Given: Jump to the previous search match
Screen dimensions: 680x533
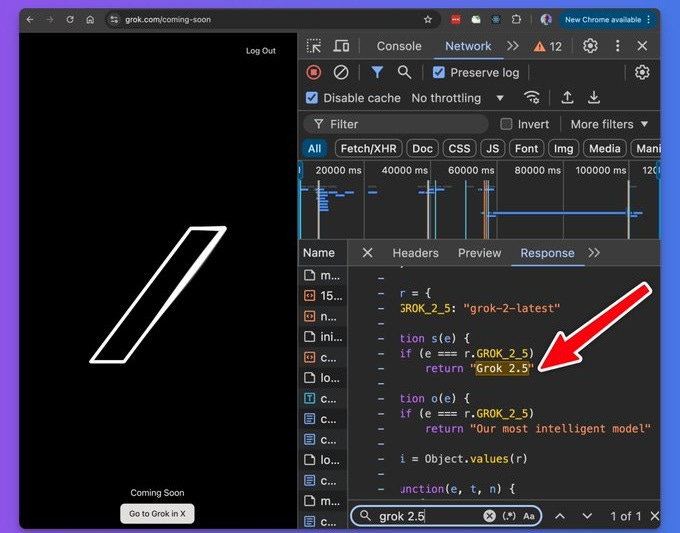Looking at the screenshot, I should pos(560,516).
